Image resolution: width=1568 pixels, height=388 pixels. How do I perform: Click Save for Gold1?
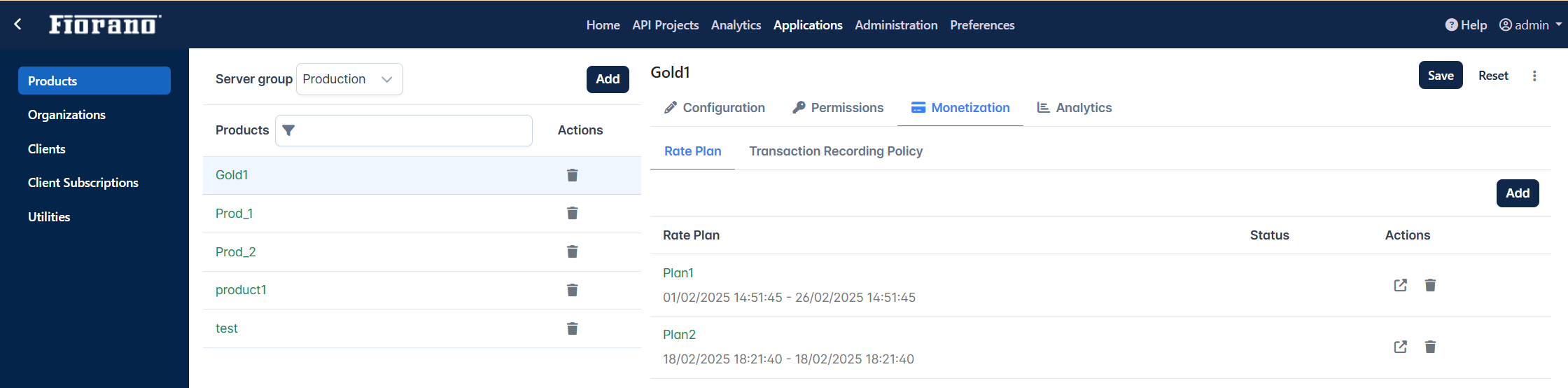pyautogui.click(x=1441, y=76)
